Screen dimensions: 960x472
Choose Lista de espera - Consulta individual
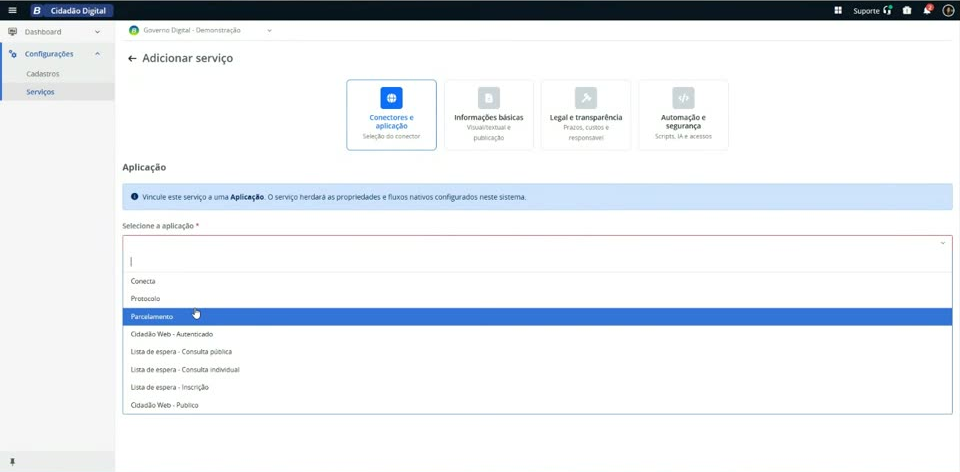[537, 370]
